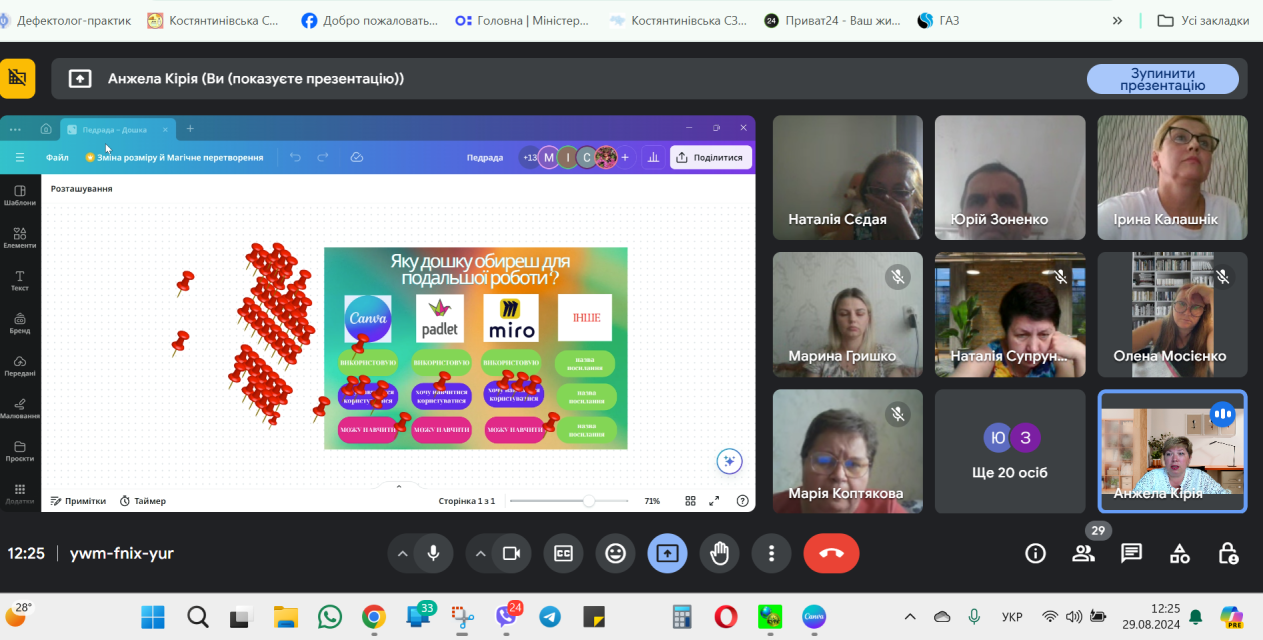Image resolution: width=1263 pixels, height=640 pixels.
Task: Expand audio settings arrow beside microphone
Action: [x=403, y=553]
